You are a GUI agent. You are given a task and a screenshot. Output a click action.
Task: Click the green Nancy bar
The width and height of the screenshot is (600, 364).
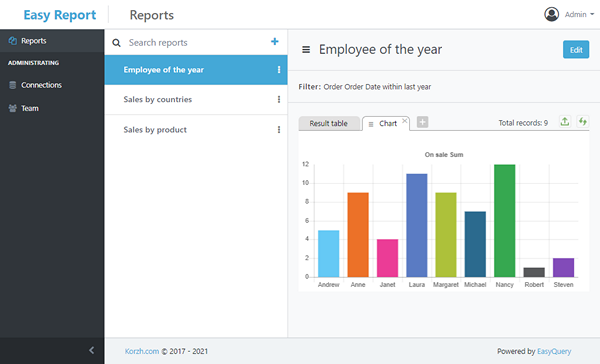505,221
